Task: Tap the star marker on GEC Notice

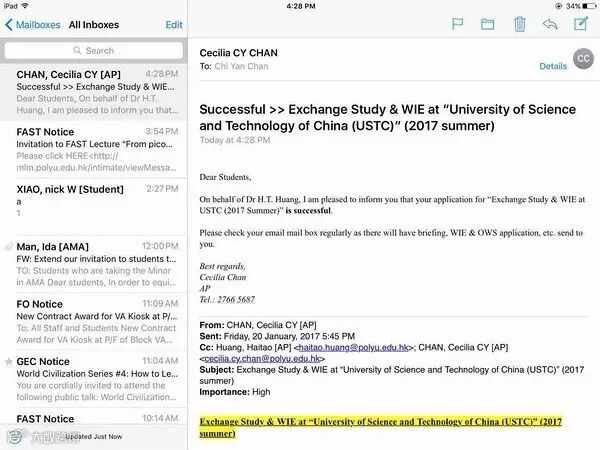Action: pos(8,362)
